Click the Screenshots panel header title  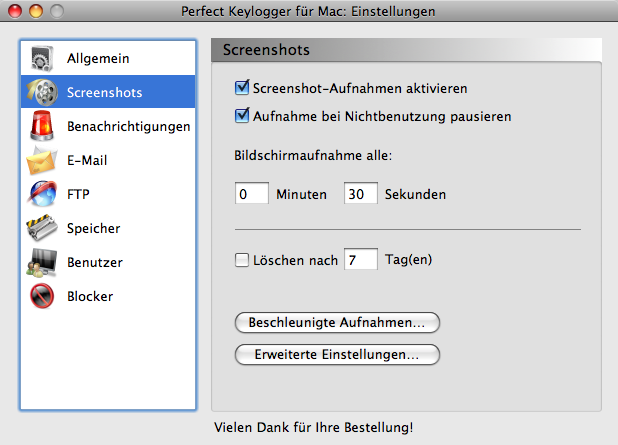pyautogui.click(x=266, y=50)
